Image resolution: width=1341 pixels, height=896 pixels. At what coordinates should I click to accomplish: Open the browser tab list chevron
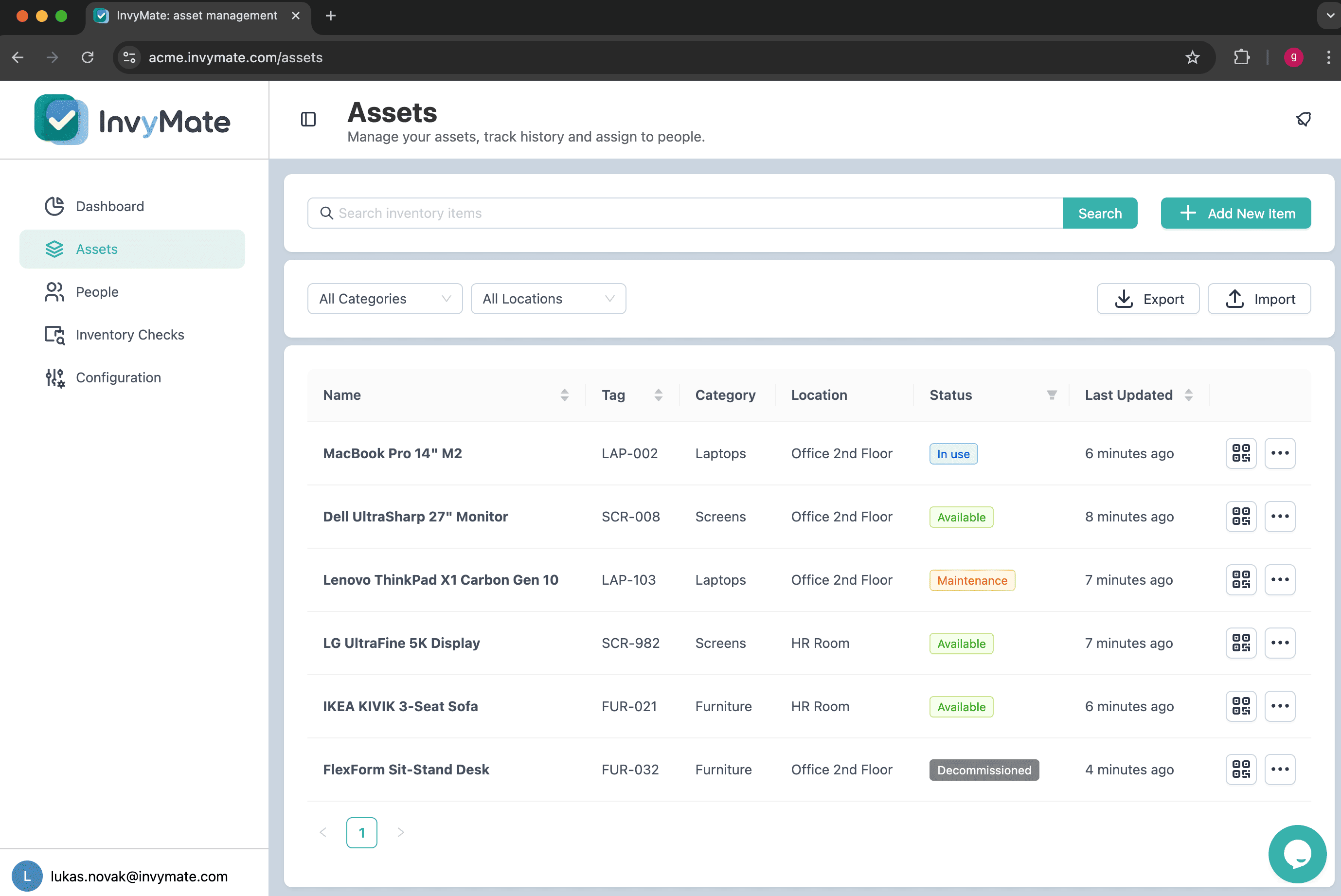[1327, 16]
